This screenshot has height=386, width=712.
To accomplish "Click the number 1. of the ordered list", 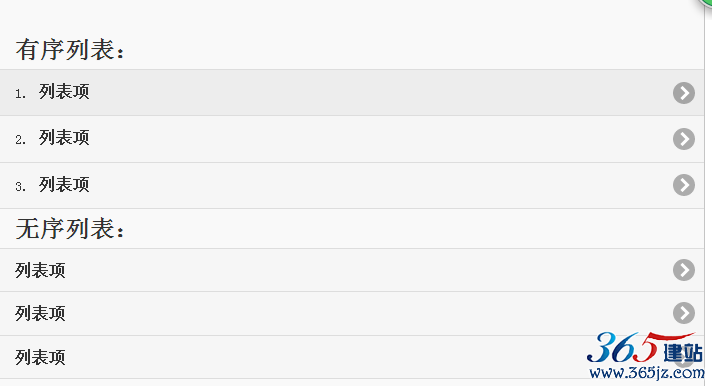I will click(x=20, y=94).
